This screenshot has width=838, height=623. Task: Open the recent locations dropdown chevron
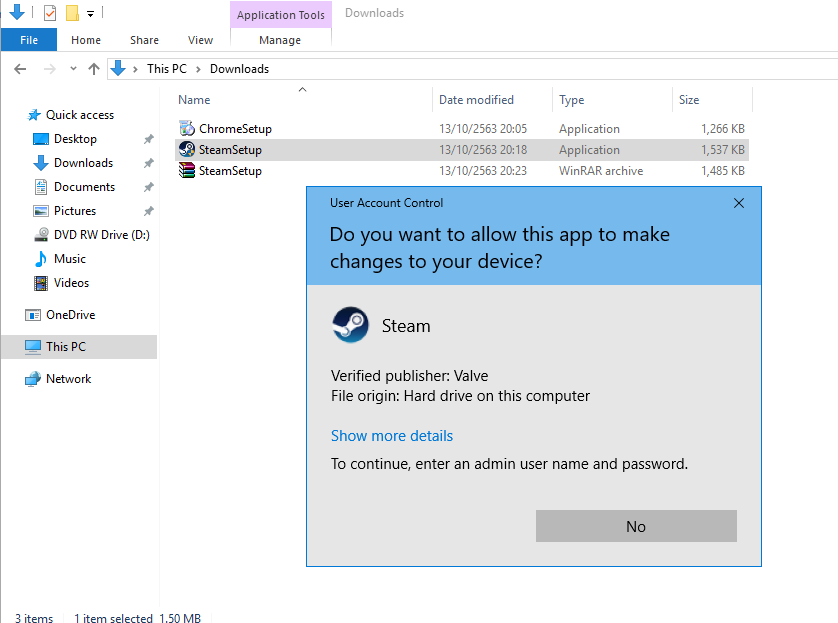73,69
